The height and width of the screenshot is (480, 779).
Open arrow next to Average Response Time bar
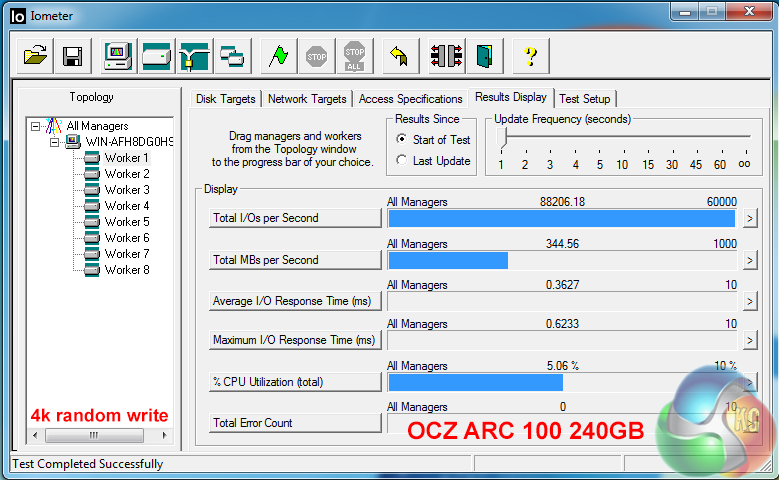click(x=750, y=301)
